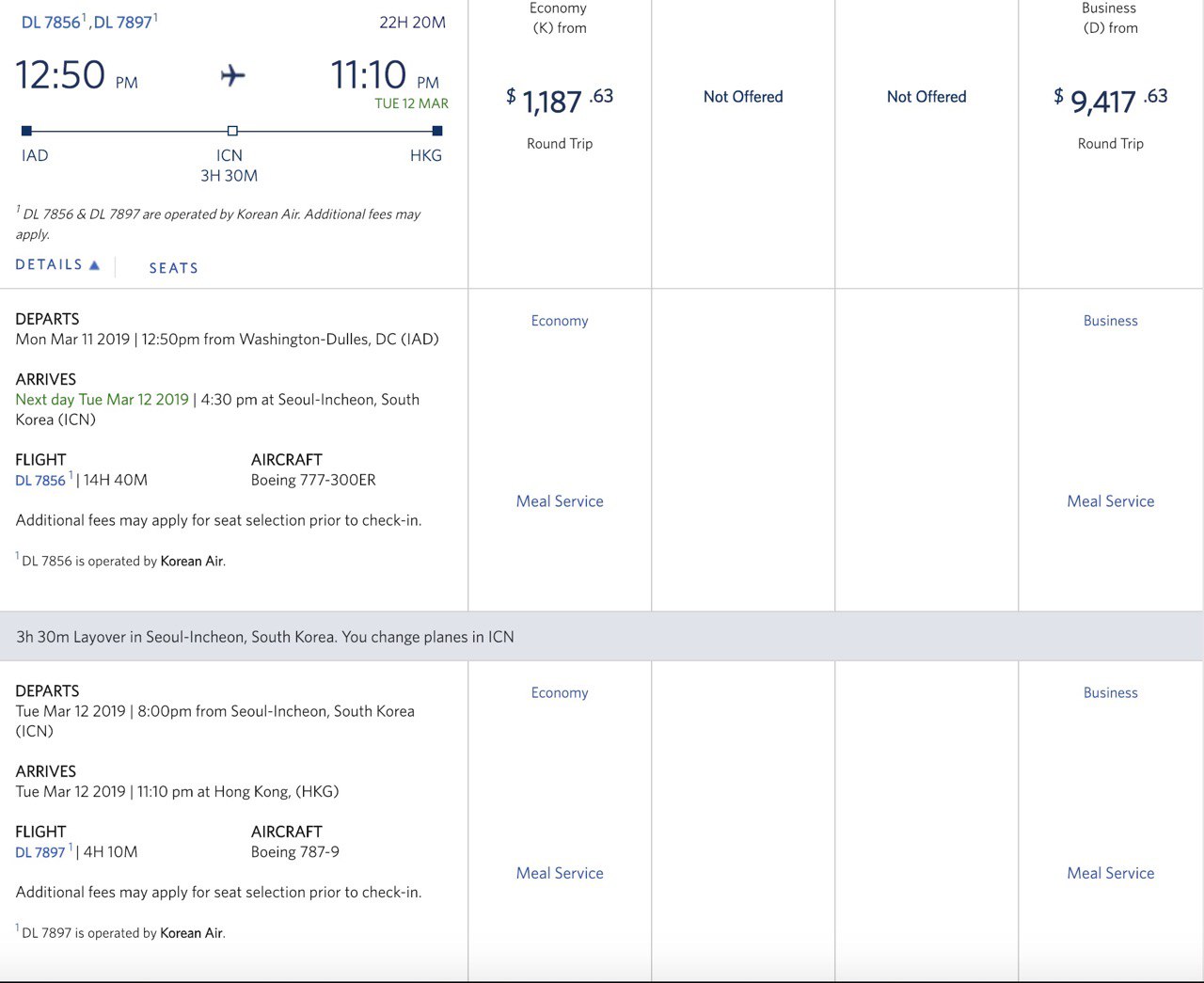Viewport: 1204px width, 983px height.
Task: Open the SEATS view
Action: coord(173,268)
